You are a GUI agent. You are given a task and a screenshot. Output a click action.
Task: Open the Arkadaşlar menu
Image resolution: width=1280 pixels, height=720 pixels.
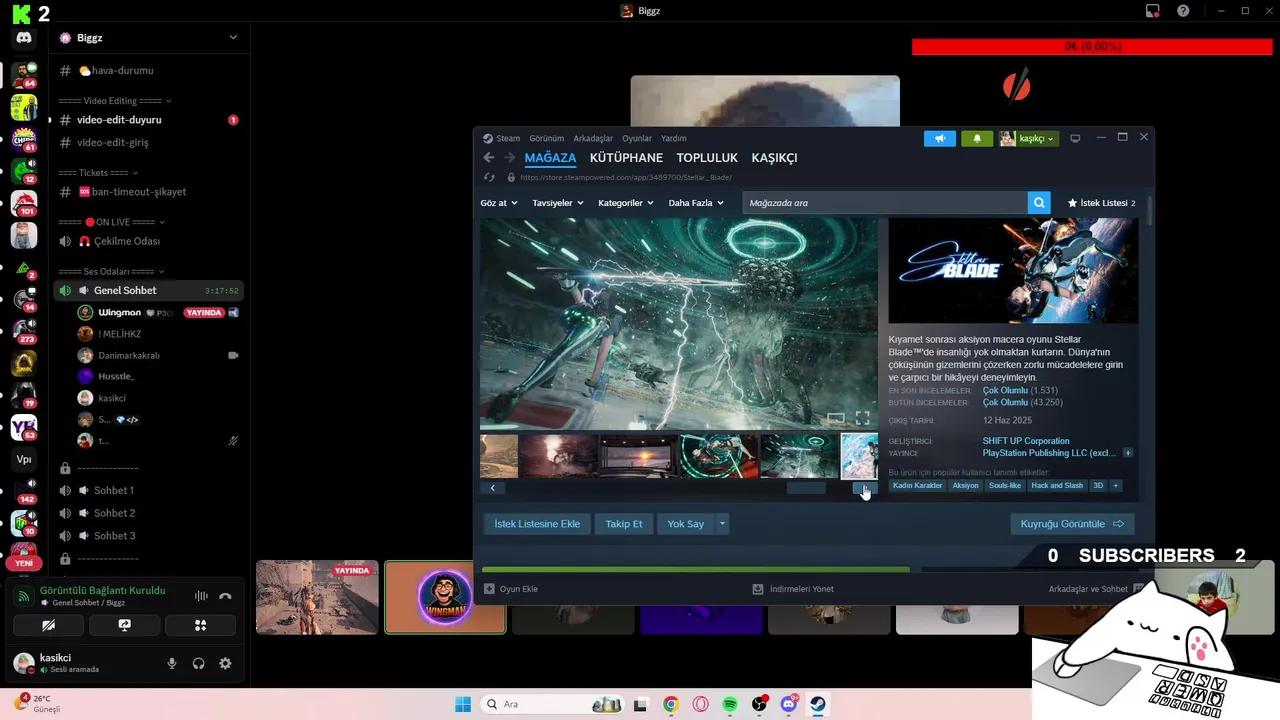(x=593, y=138)
